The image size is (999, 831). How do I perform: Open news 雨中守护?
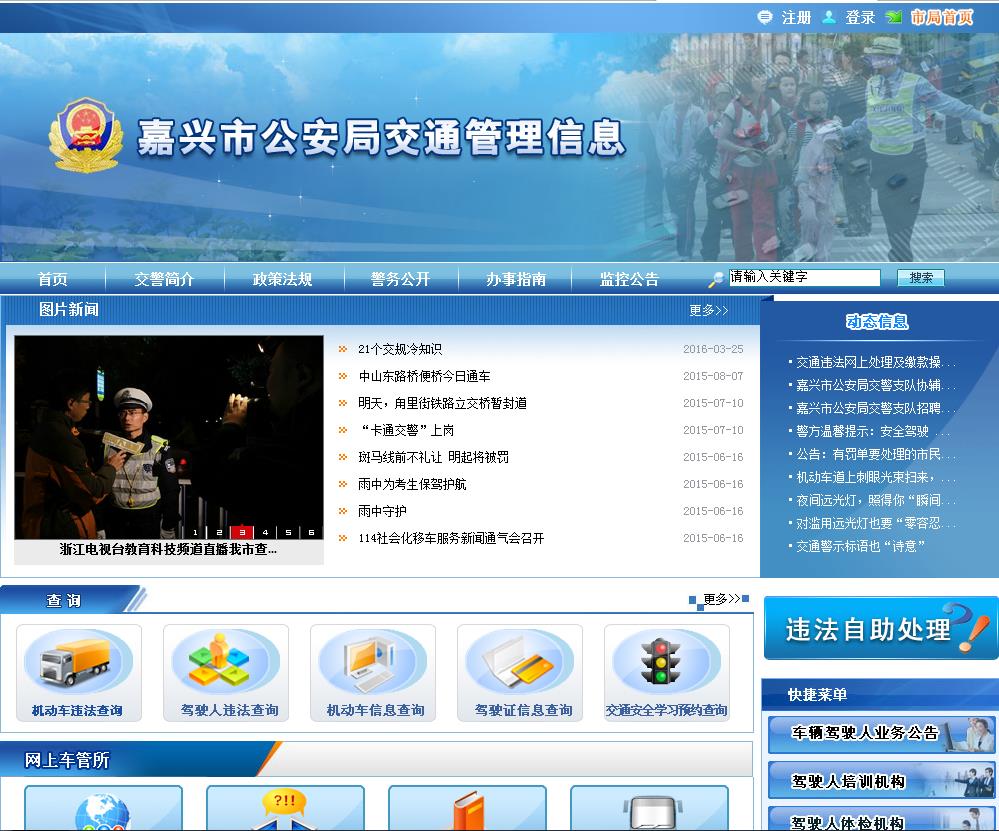tap(382, 511)
